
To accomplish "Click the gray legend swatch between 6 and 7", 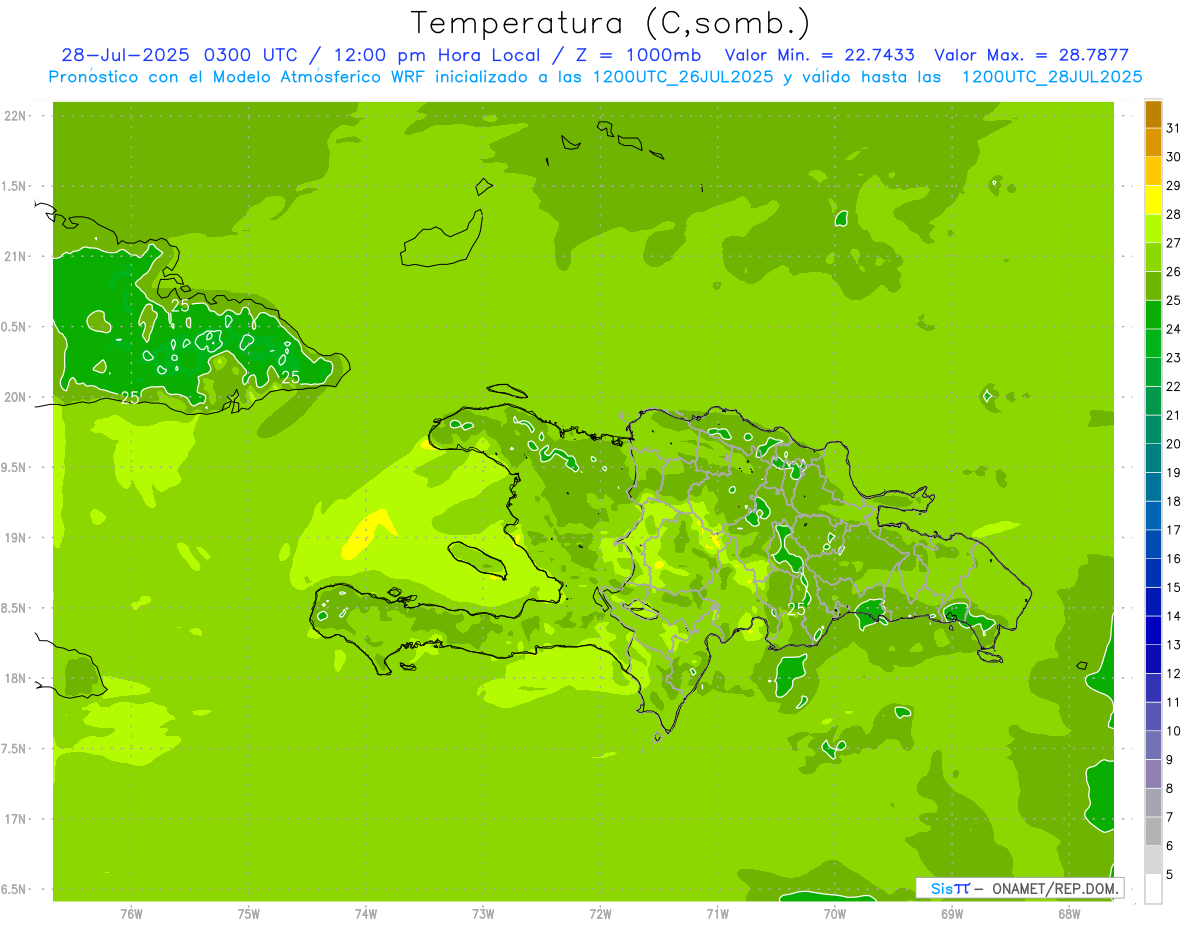I will pos(1153,831).
